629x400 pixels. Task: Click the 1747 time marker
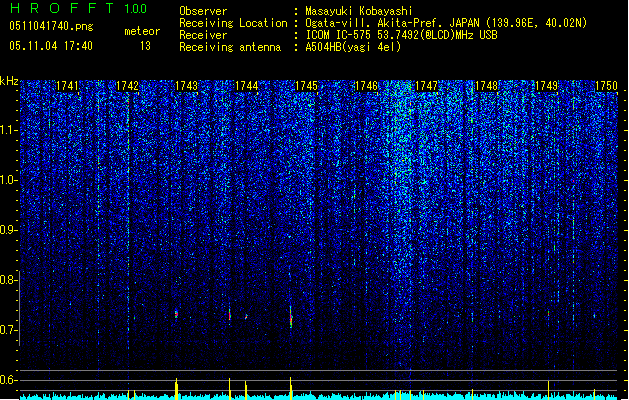pyautogui.click(x=426, y=86)
